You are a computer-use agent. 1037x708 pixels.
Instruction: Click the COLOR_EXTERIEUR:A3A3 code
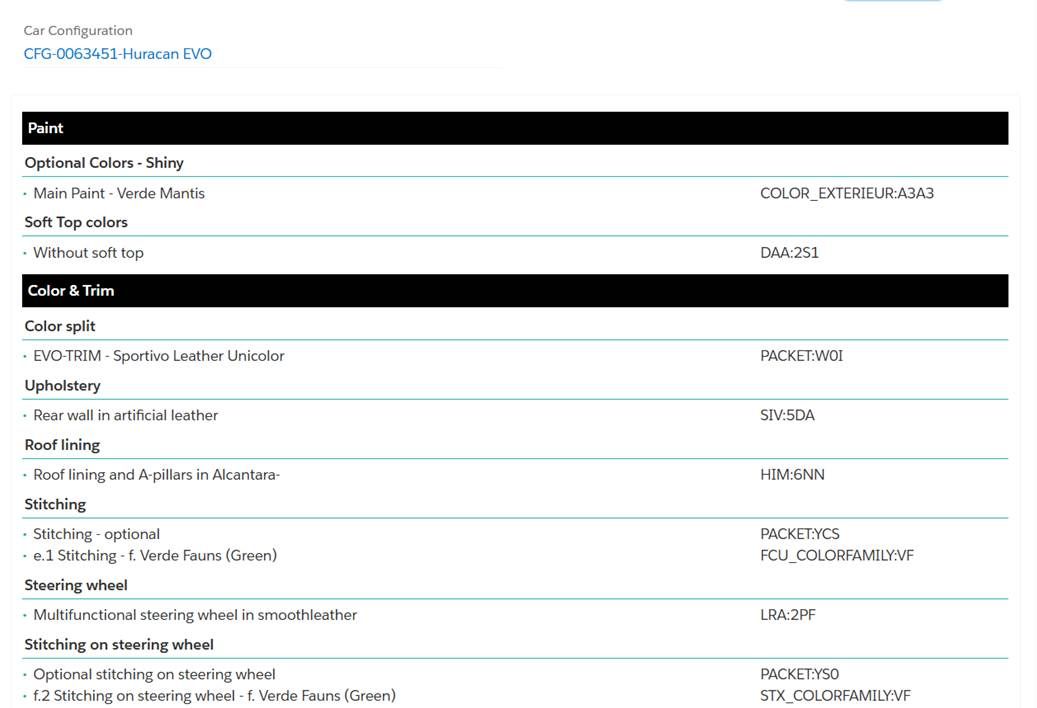846,193
